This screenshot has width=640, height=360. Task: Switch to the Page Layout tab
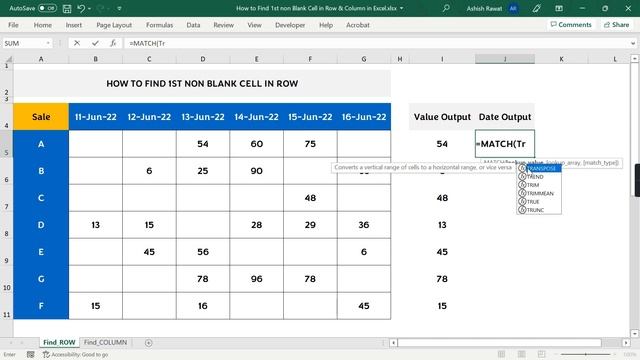click(114, 25)
